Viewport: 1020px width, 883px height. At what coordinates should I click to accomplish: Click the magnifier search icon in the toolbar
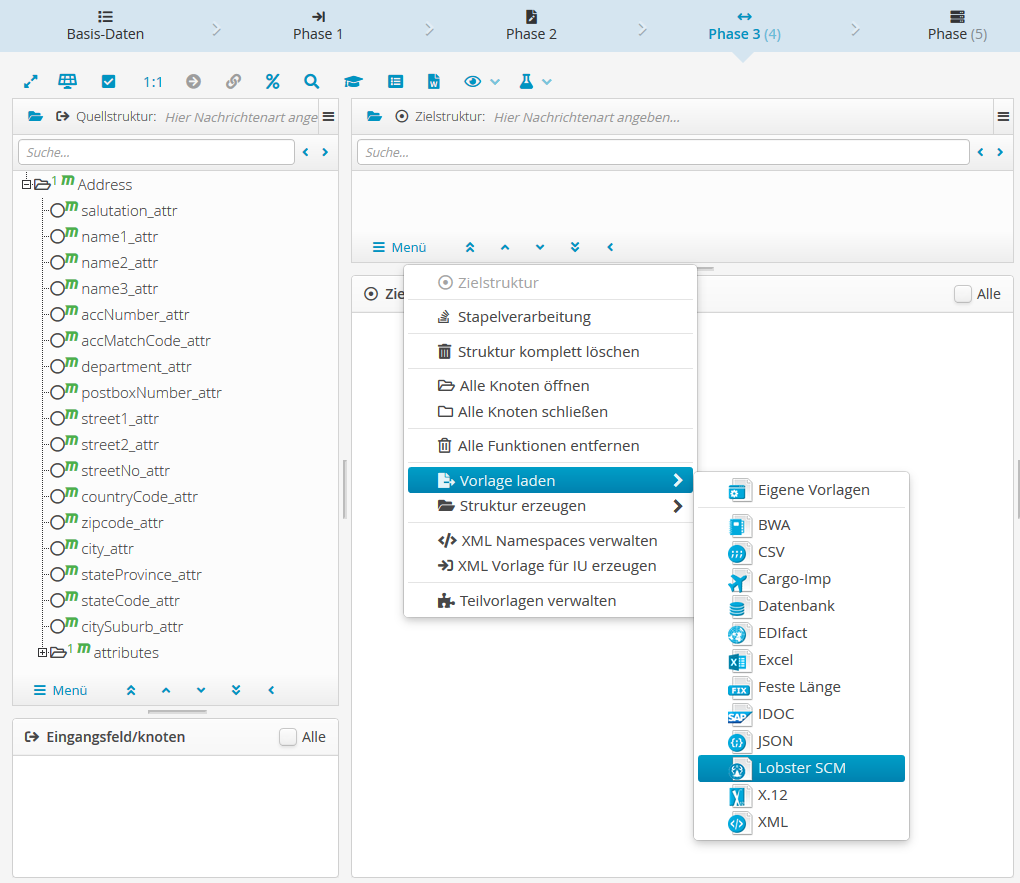point(312,82)
